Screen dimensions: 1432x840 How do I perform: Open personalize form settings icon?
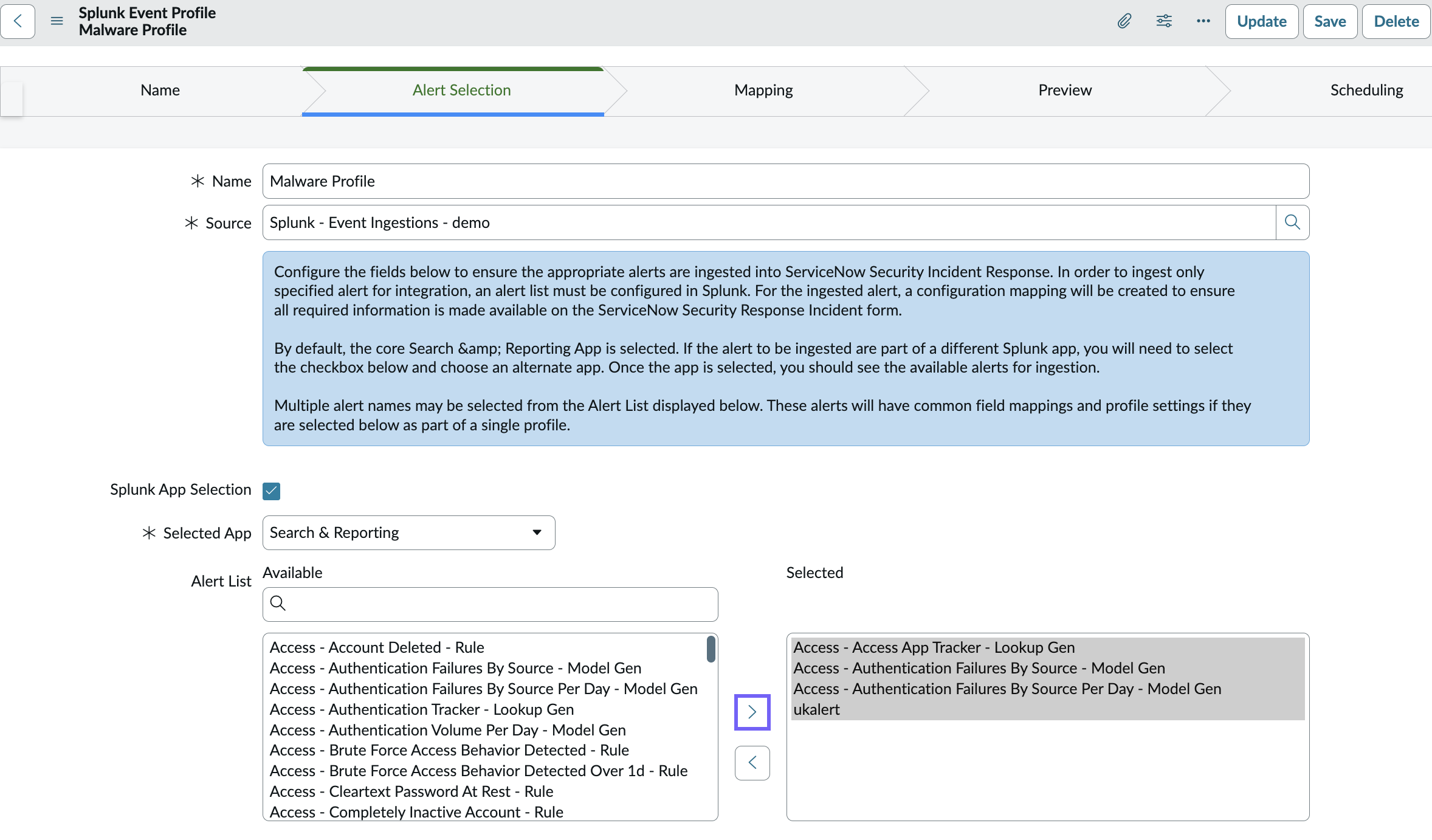[x=1164, y=21]
